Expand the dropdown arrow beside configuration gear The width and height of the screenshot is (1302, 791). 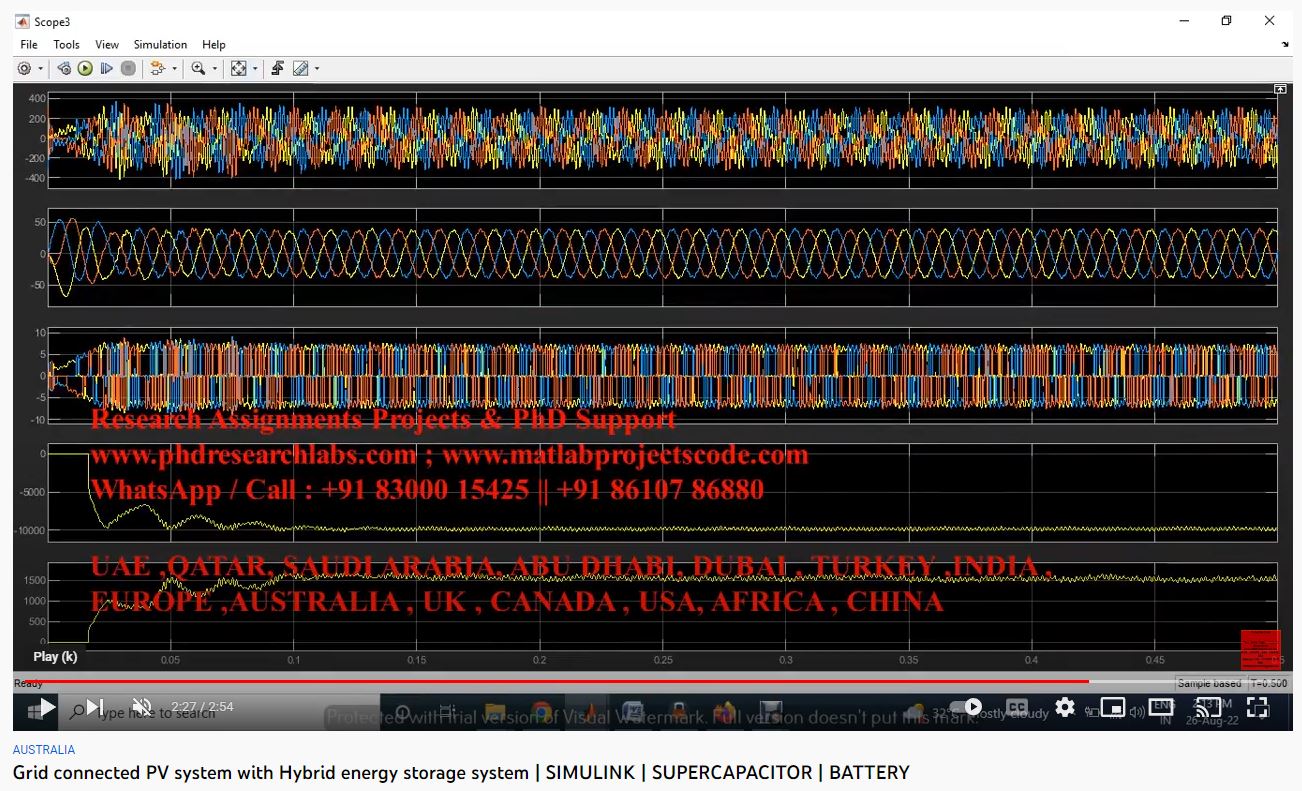(40, 69)
